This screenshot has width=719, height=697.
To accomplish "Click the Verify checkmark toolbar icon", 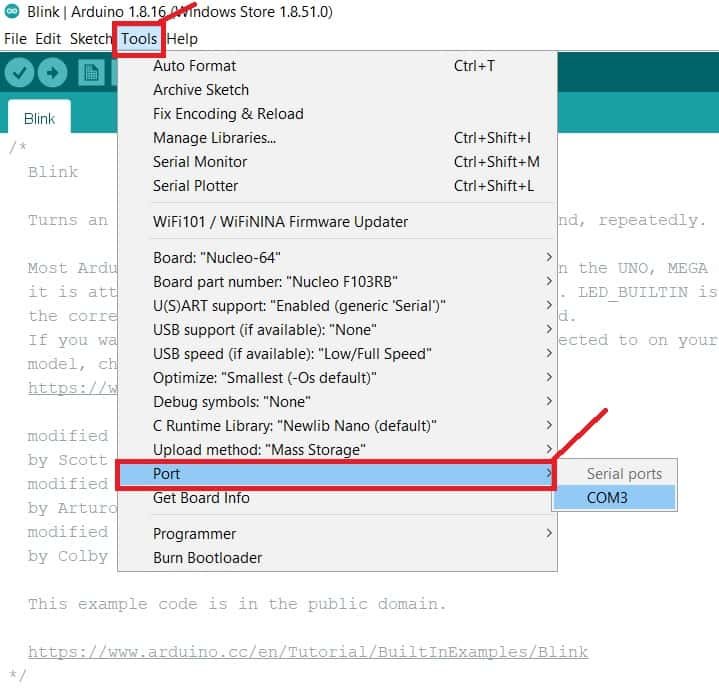I will [19, 72].
